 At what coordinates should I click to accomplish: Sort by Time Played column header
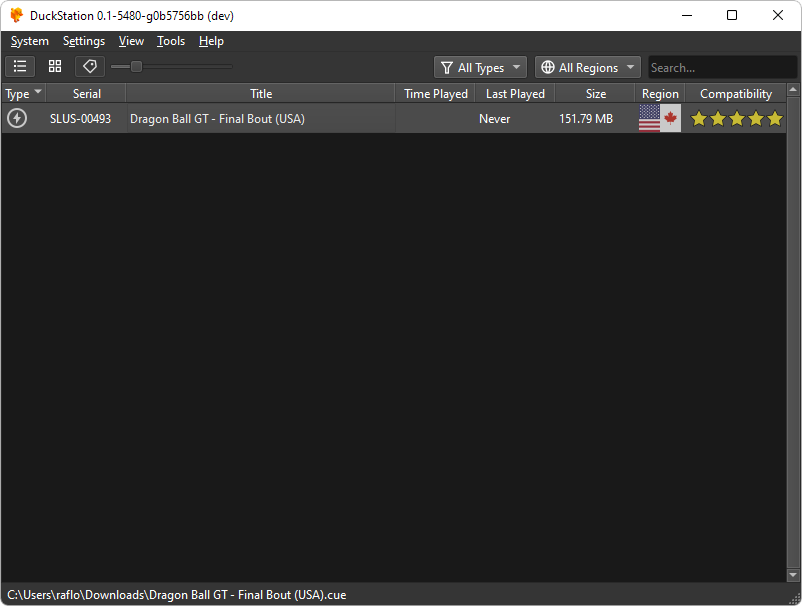click(x=436, y=94)
